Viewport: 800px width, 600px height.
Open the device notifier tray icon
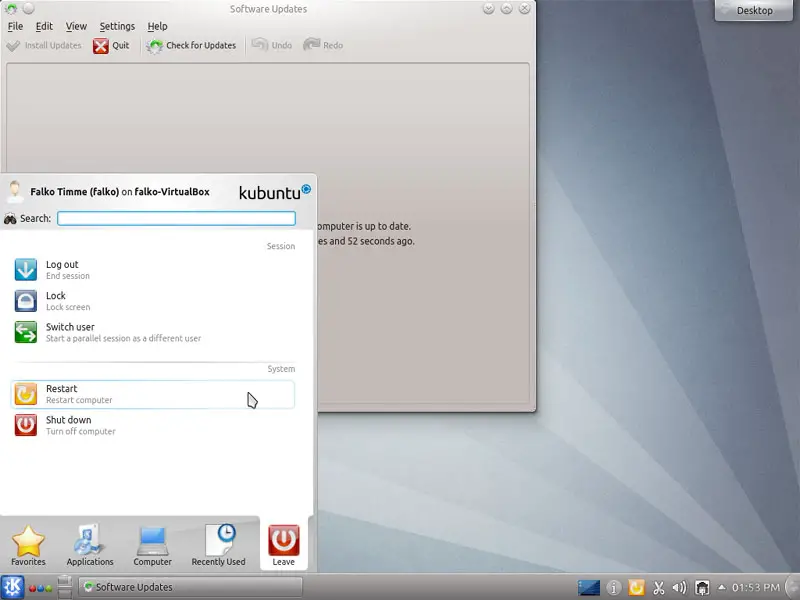point(702,588)
